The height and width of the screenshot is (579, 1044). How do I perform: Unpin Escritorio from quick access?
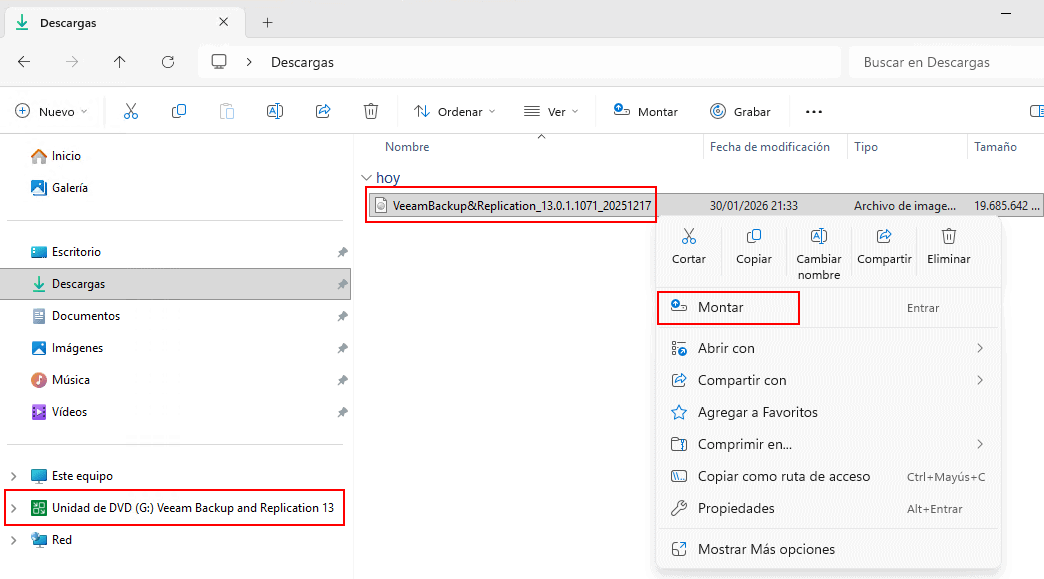point(342,252)
